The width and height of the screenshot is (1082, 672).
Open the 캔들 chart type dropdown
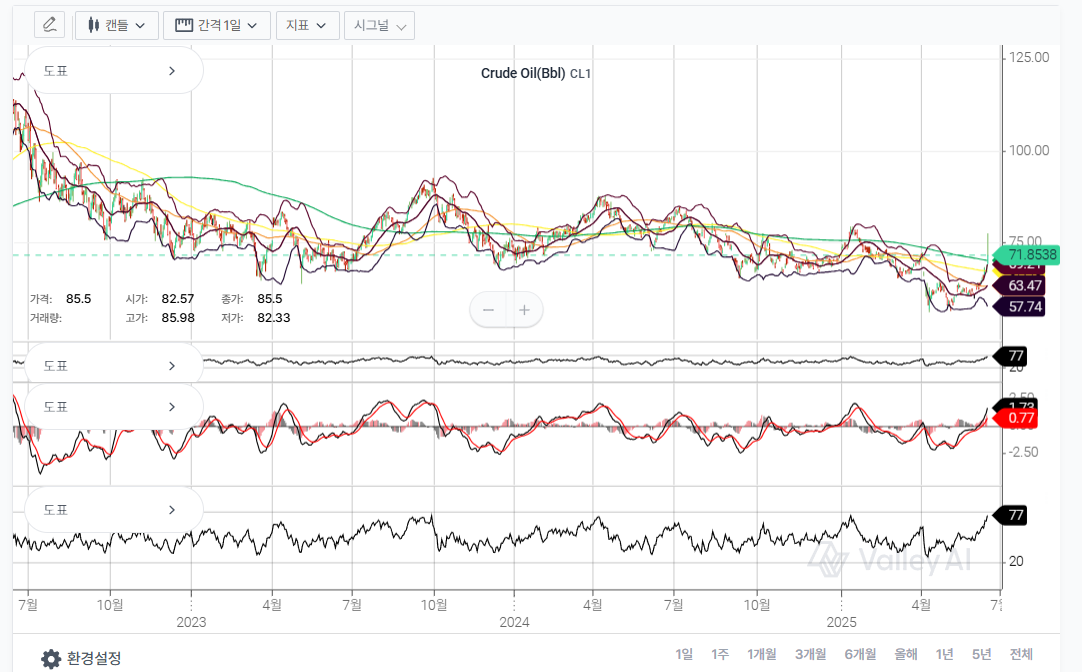[x=117, y=25]
